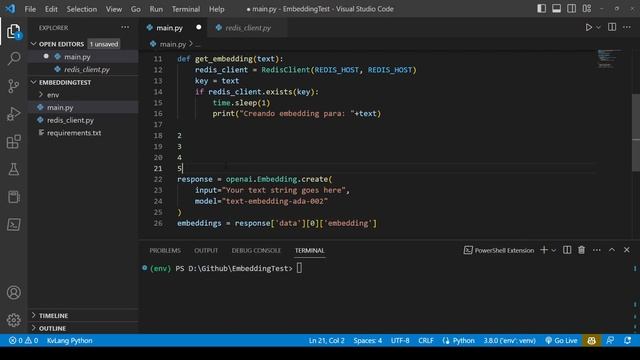This screenshot has height=360, width=640.
Task: Split the terminal panel
Action: 567,250
